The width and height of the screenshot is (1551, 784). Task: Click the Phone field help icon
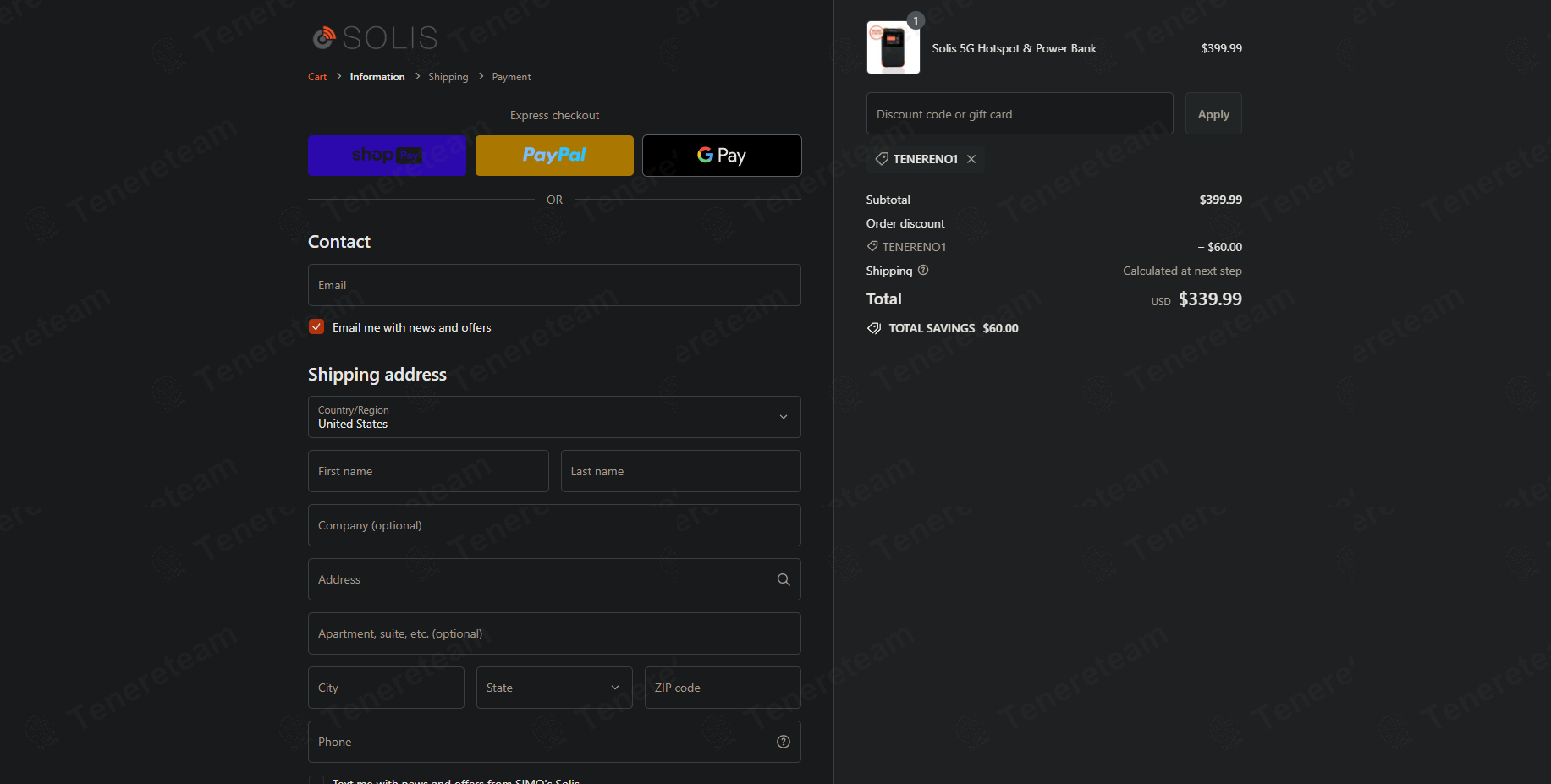pos(784,742)
